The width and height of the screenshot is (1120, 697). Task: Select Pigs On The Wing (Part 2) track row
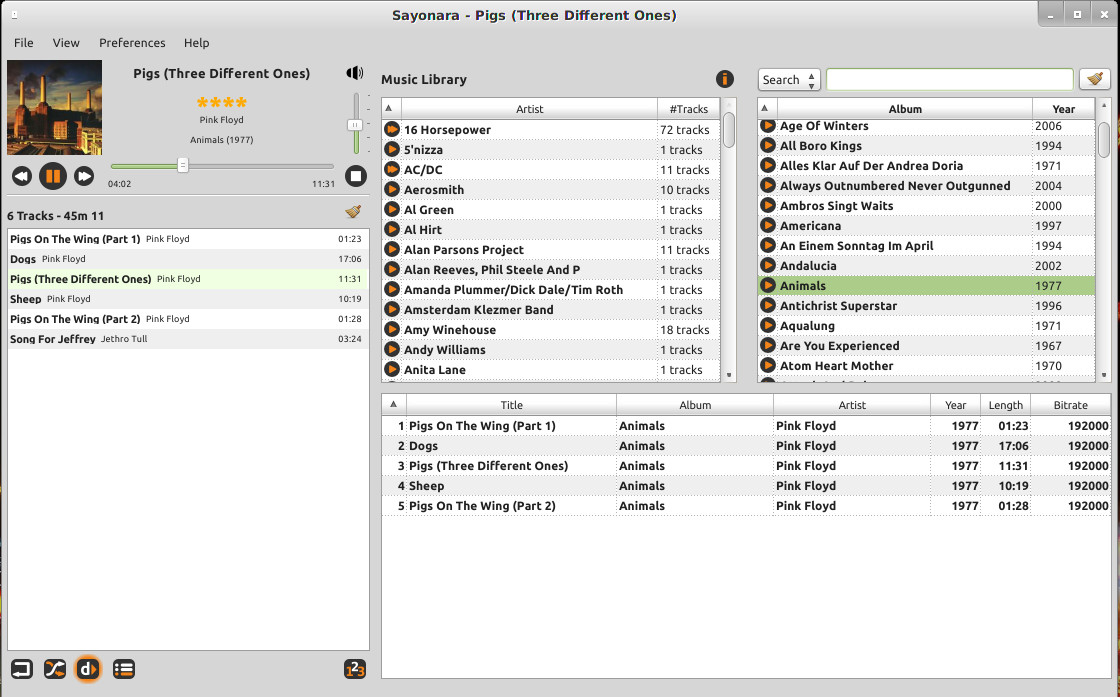(746, 506)
